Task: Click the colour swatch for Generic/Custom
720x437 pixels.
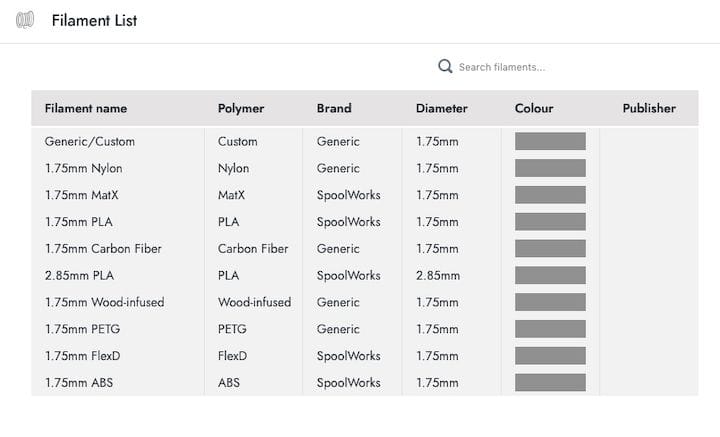Action: (x=550, y=142)
